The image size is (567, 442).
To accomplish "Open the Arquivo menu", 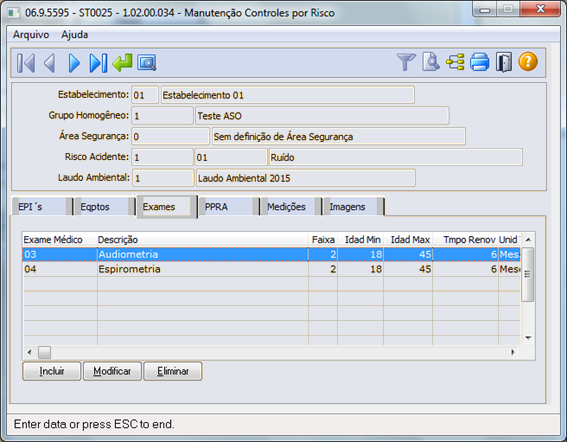I will tap(31, 35).
